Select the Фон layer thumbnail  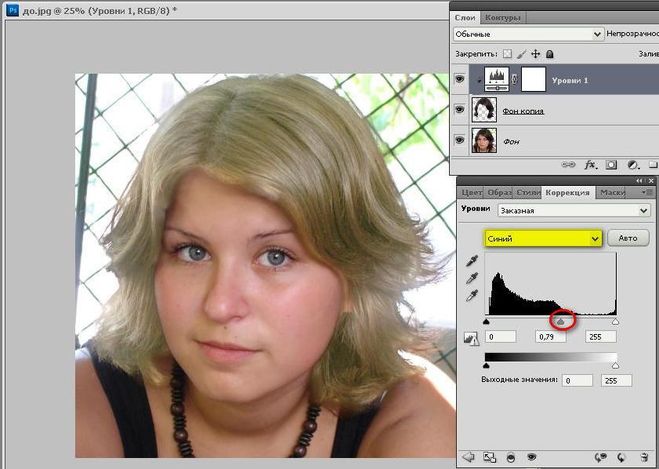pos(484,140)
